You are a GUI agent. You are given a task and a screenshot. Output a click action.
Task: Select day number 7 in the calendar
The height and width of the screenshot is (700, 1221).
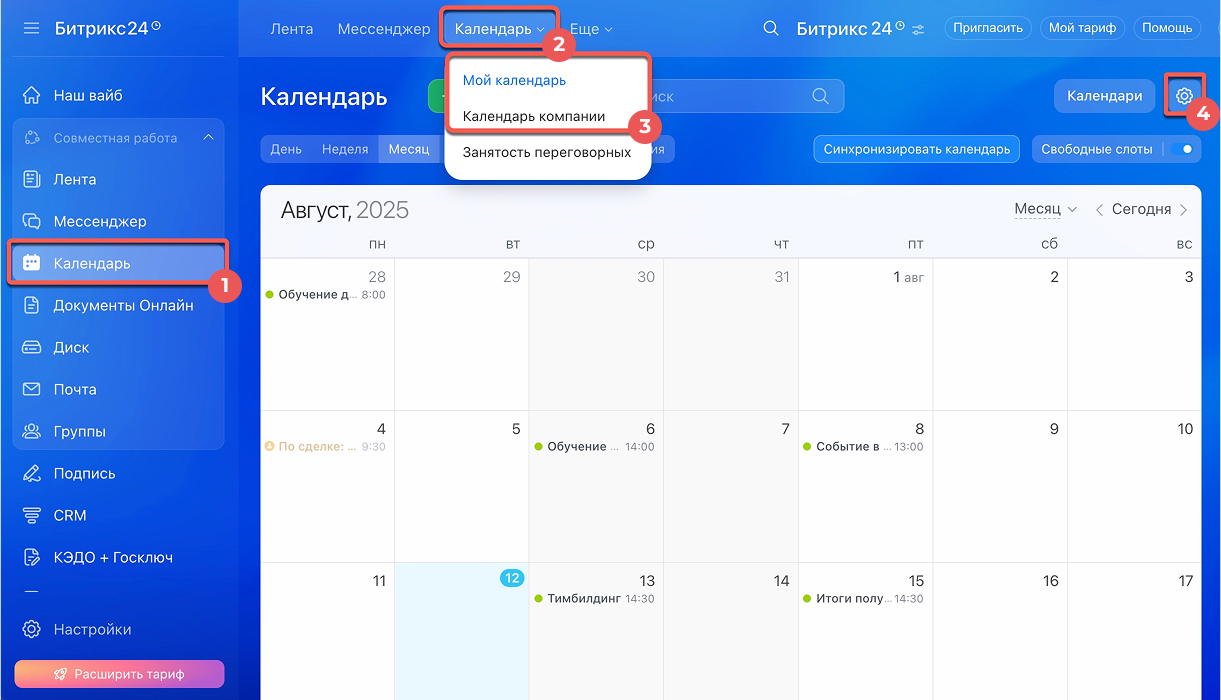tap(785, 429)
